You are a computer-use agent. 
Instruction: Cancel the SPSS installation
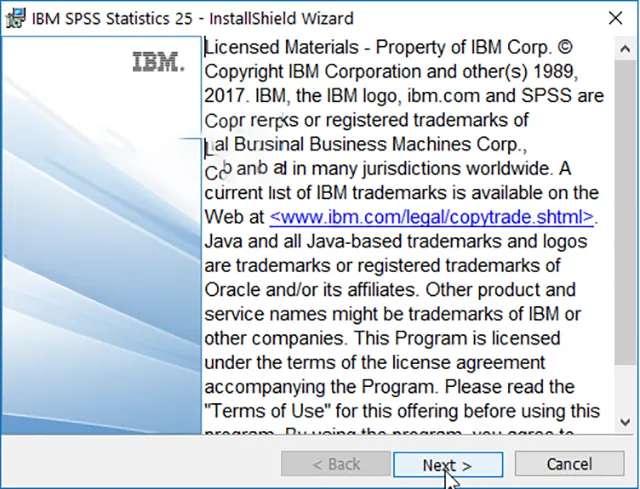click(x=568, y=464)
